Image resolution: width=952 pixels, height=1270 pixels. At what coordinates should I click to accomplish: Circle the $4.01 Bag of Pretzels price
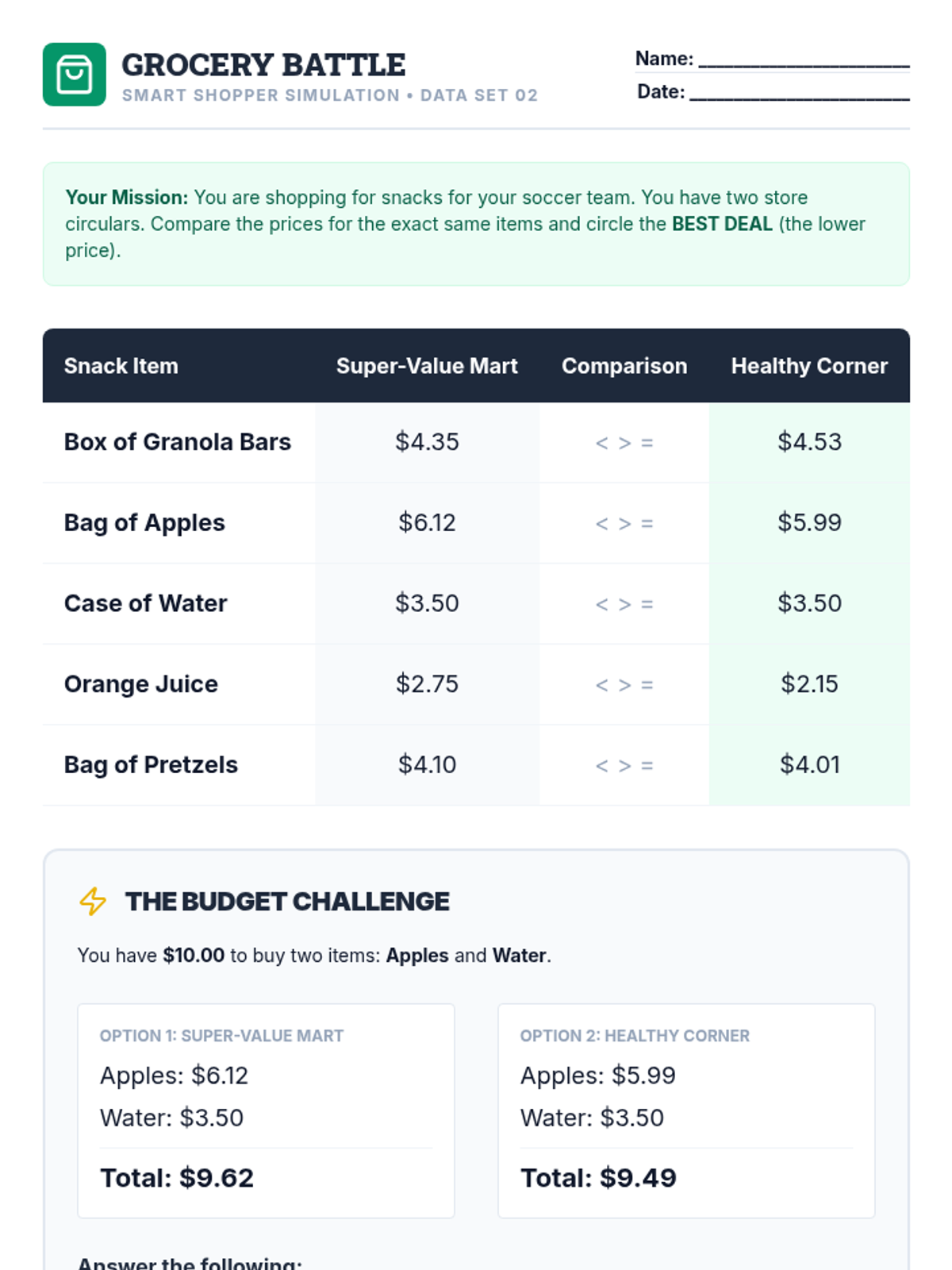809,765
